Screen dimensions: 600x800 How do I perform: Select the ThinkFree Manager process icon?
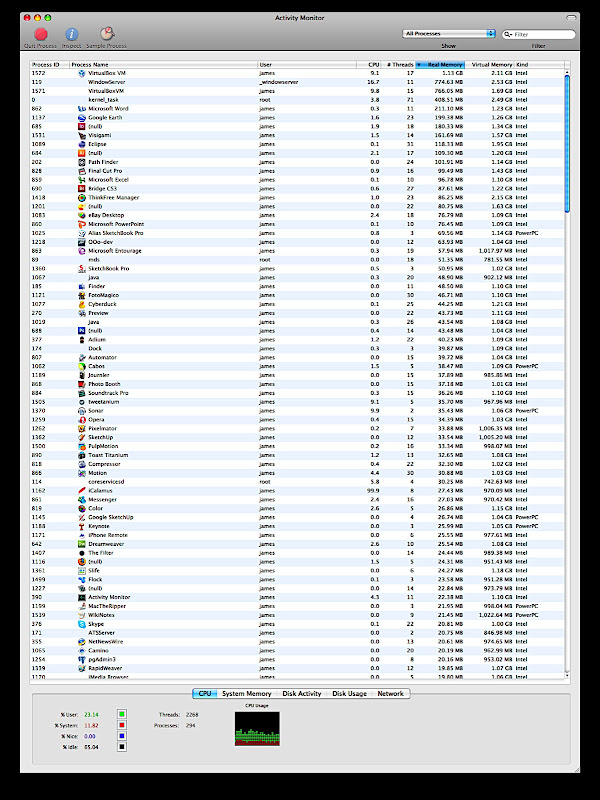pyautogui.click(x=82, y=197)
